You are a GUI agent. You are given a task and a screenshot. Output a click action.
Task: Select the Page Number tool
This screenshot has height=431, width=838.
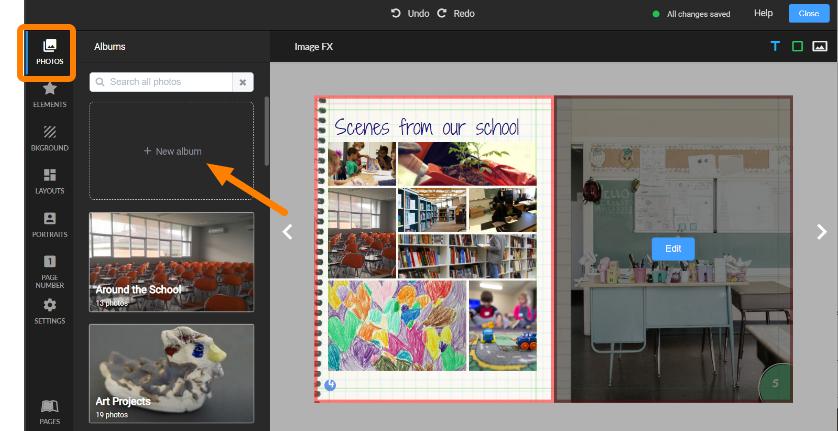click(x=49, y=270)
